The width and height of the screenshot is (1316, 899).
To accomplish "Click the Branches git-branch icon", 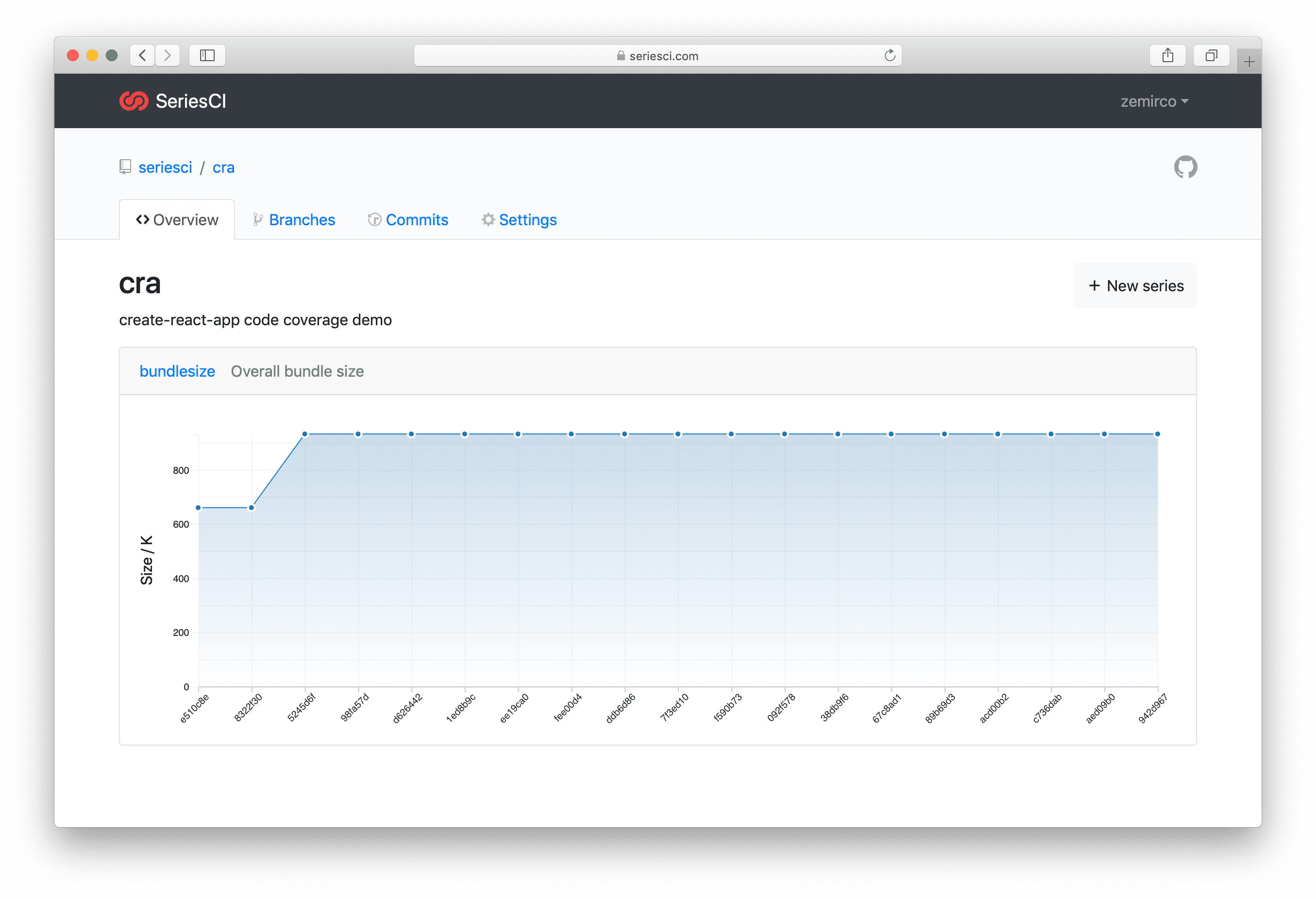I will [258, 220].
